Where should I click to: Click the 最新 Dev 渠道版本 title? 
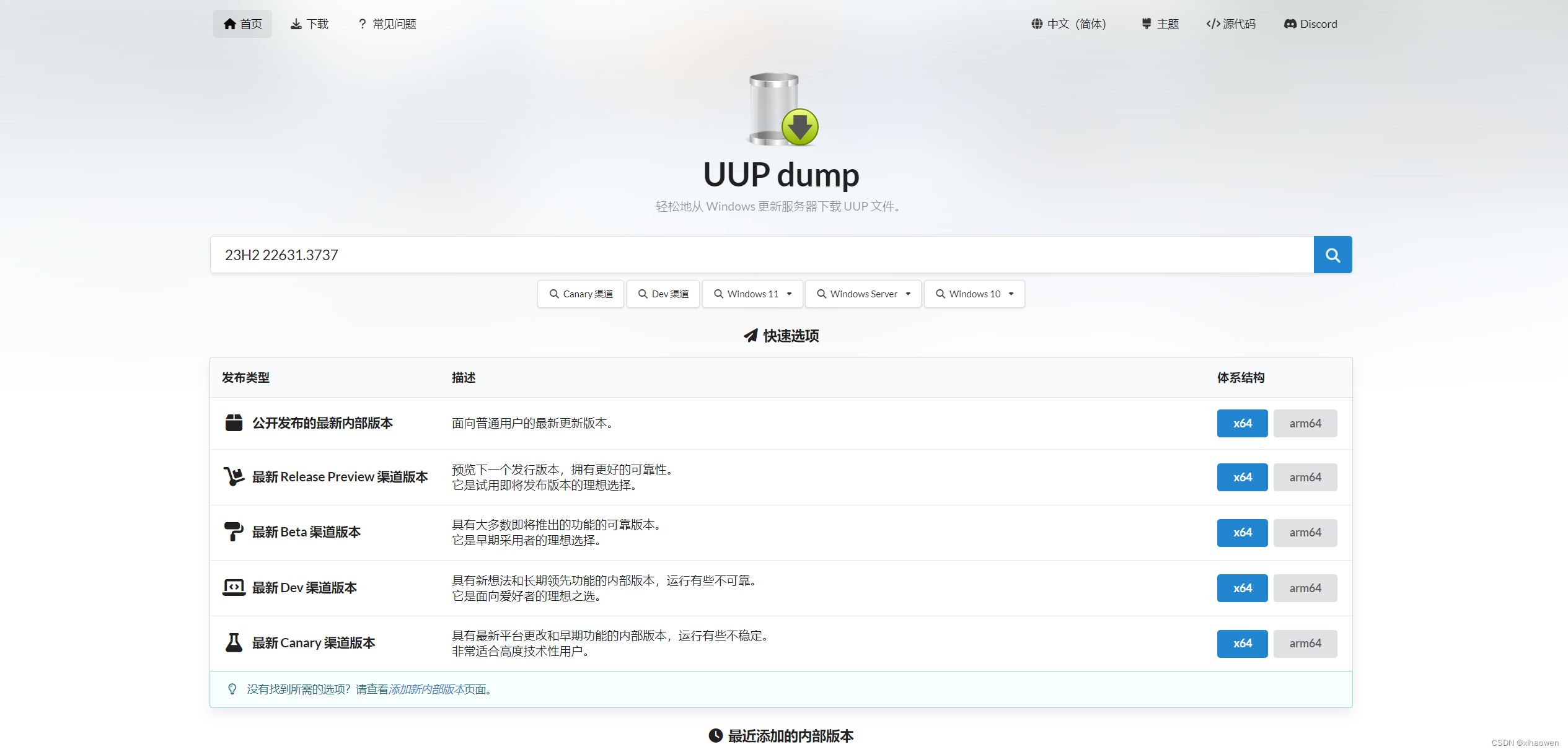coord(304,587)
